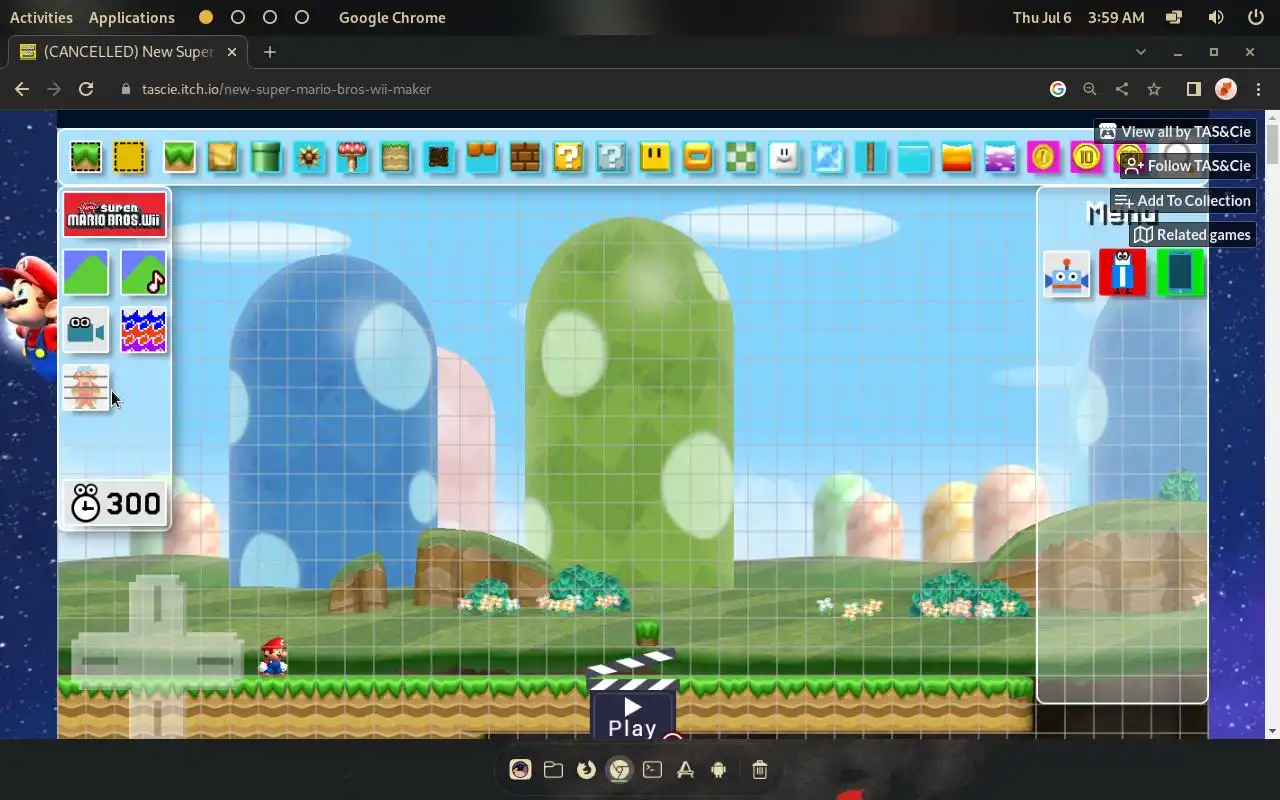This screenshot has width=1280, height=800.
Task: Pick the orange semi-solid bumps tile
Action: tap(482, 157)
